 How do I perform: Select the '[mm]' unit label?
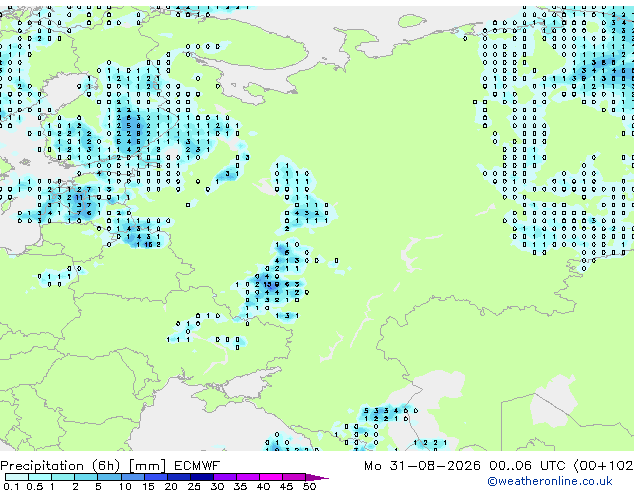point(147,466)
